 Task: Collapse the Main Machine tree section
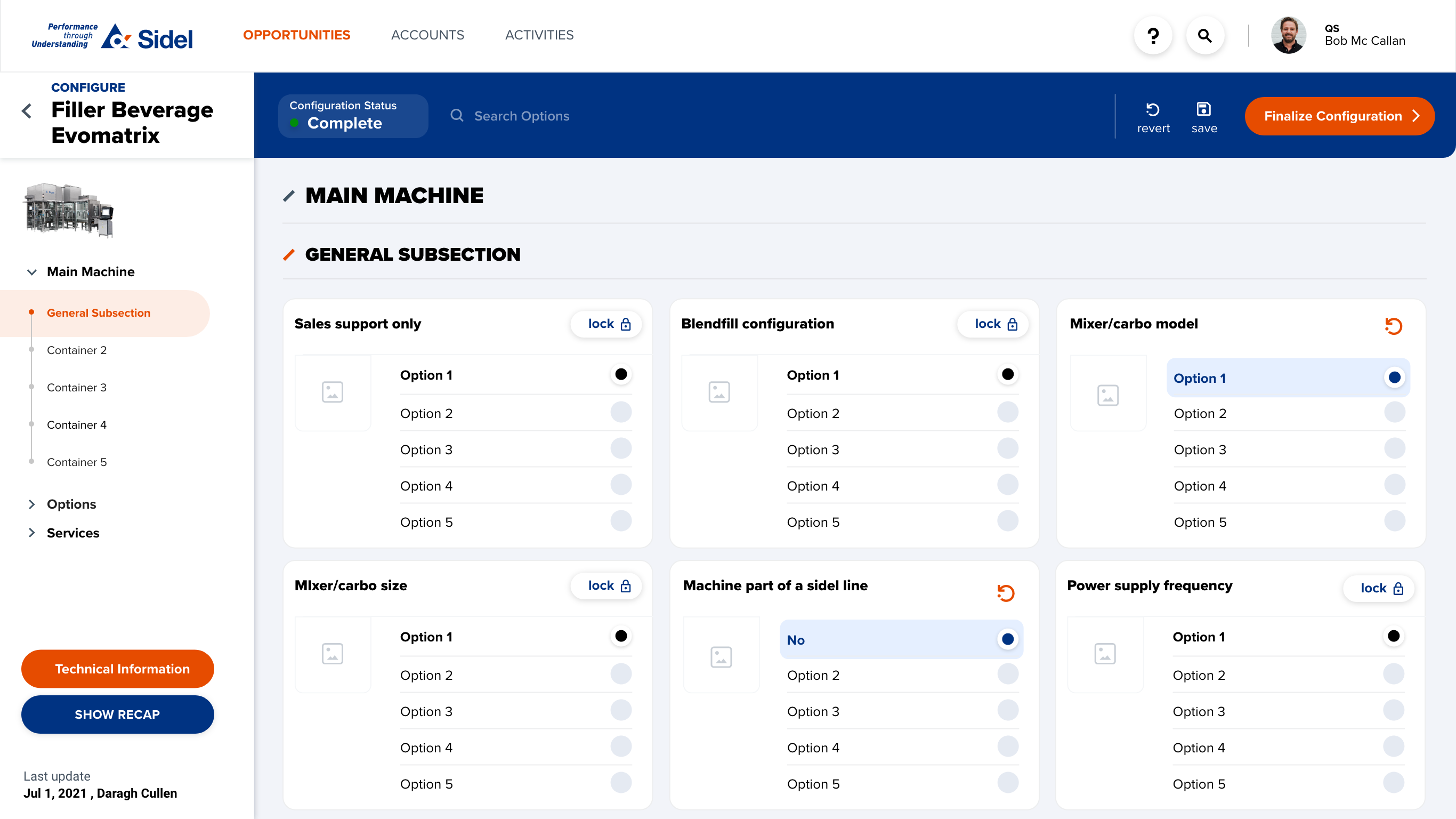31,271
